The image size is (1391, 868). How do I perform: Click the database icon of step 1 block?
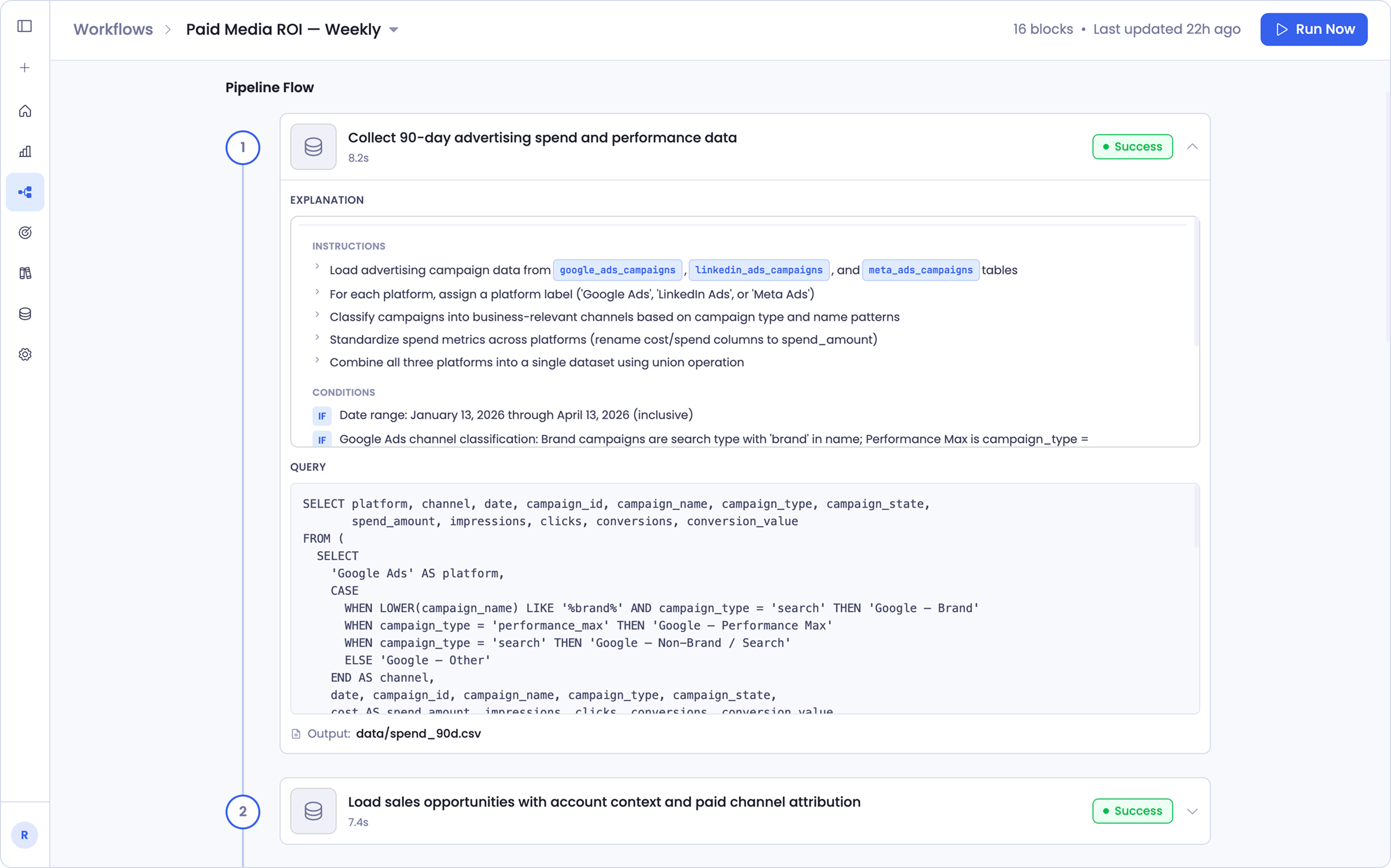[x=313, y=147]
